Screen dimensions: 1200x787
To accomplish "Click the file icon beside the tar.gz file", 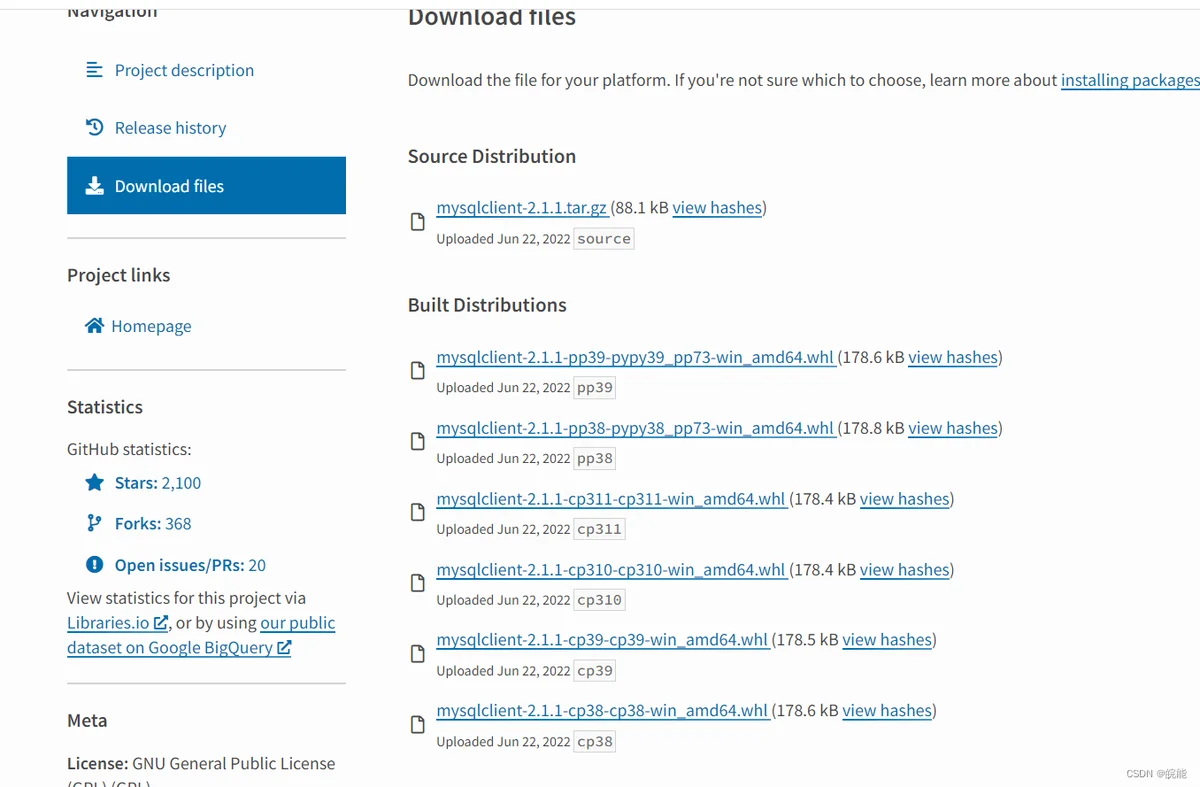I will [x=418, y=222].
